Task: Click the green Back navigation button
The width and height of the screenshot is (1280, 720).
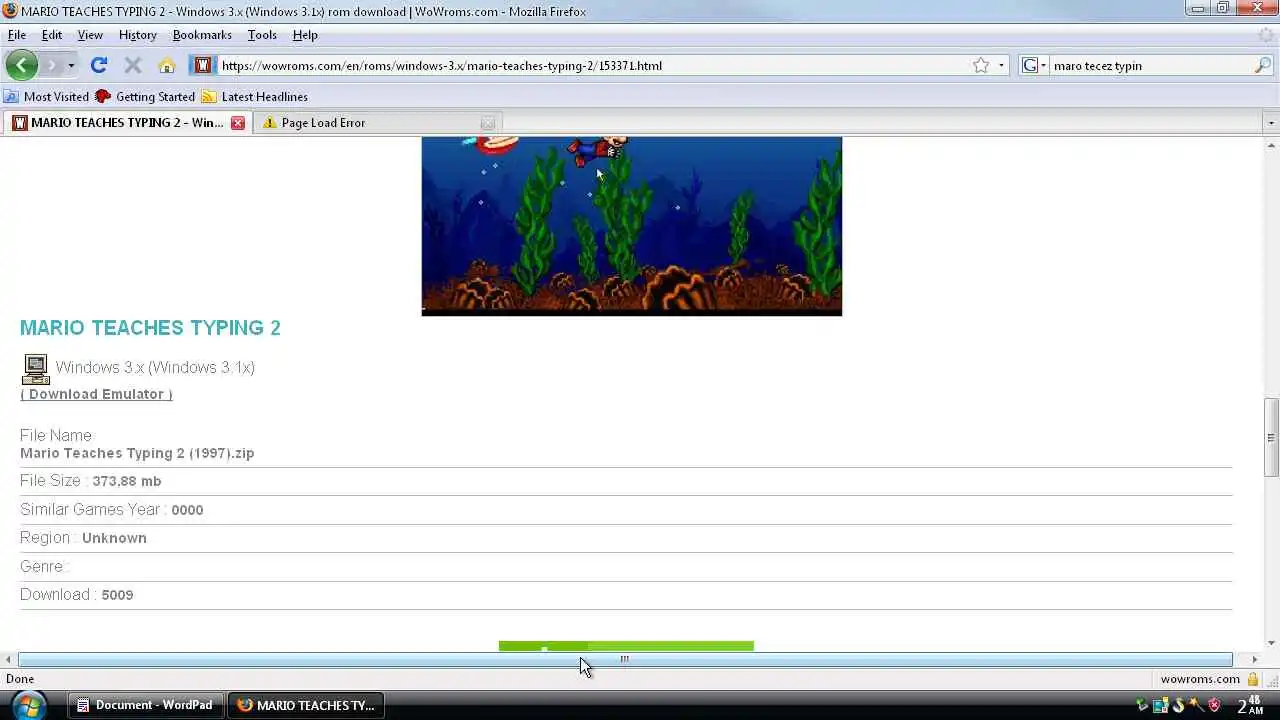Action: (x=21, y=65)
